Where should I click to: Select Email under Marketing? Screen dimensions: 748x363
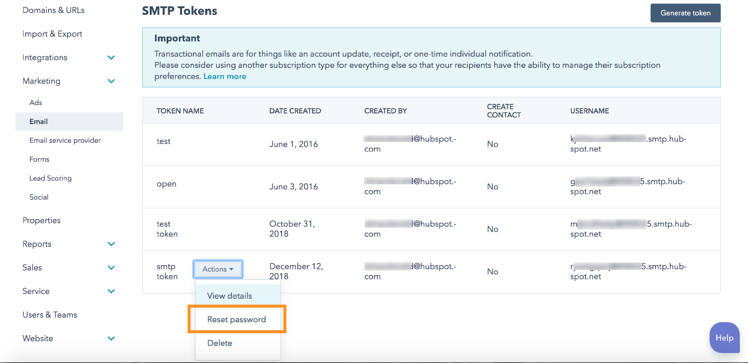pyautogui.click(x=69, y=122)
